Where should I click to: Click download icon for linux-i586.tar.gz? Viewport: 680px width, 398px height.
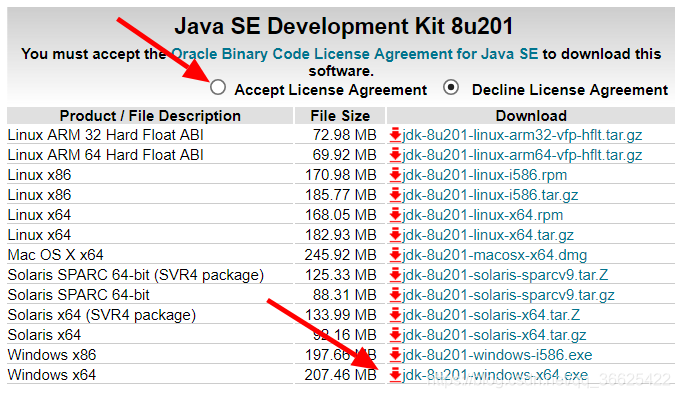coord(395,195)
